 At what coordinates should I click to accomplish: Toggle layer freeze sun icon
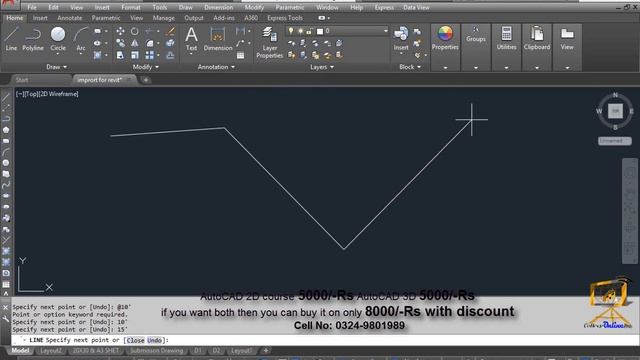(x=300, y=31)
